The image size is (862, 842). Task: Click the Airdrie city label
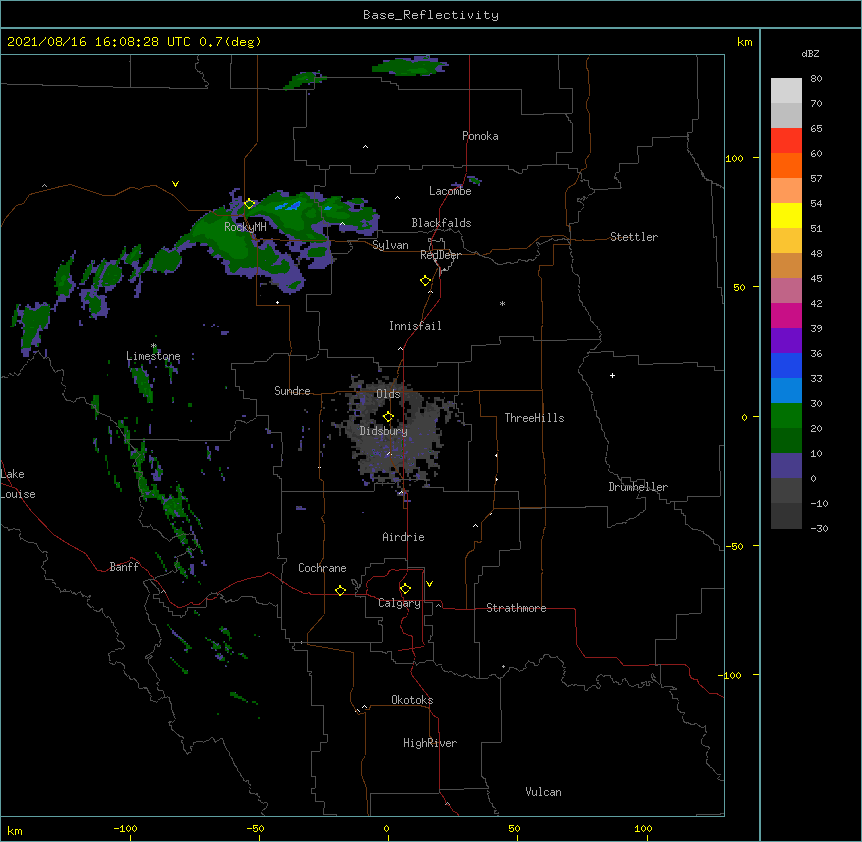[x=404, y=537]
